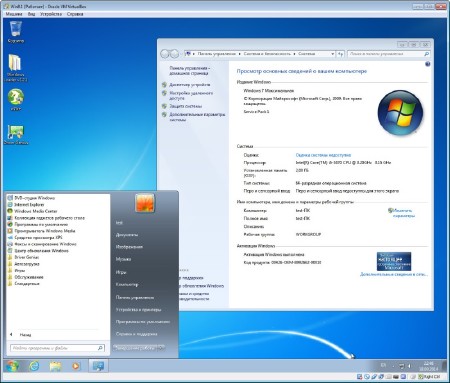Open the Устройства menu in VirtualBox
The height and width of the screenshot is (383, 450).
(51, 14)
